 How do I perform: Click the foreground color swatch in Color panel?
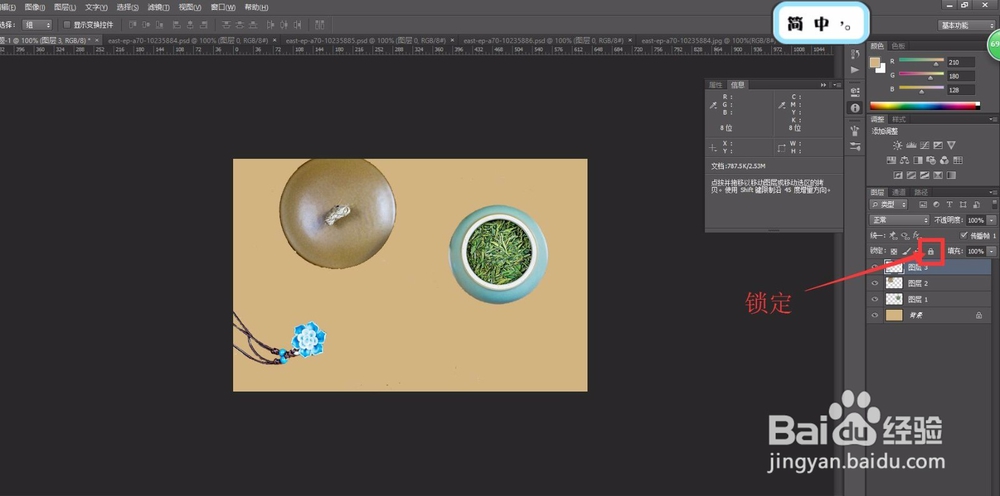pos(874,62)
